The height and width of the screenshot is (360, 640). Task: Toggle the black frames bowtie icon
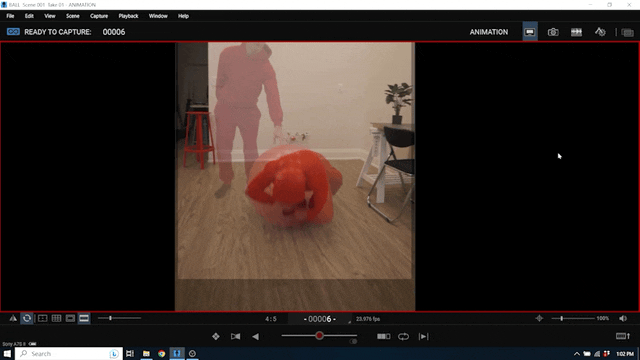pos(236,336)
